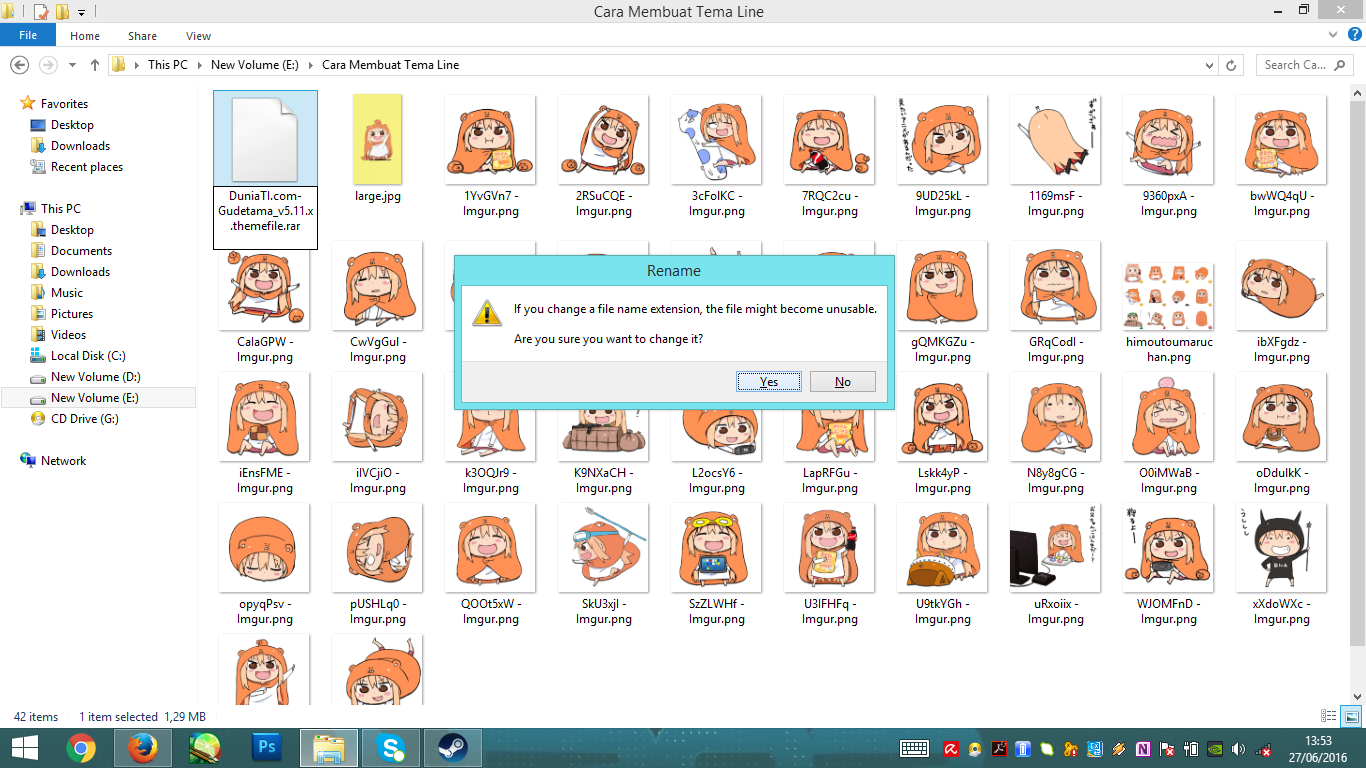Open Explorer help icon

pos(1356,35)
